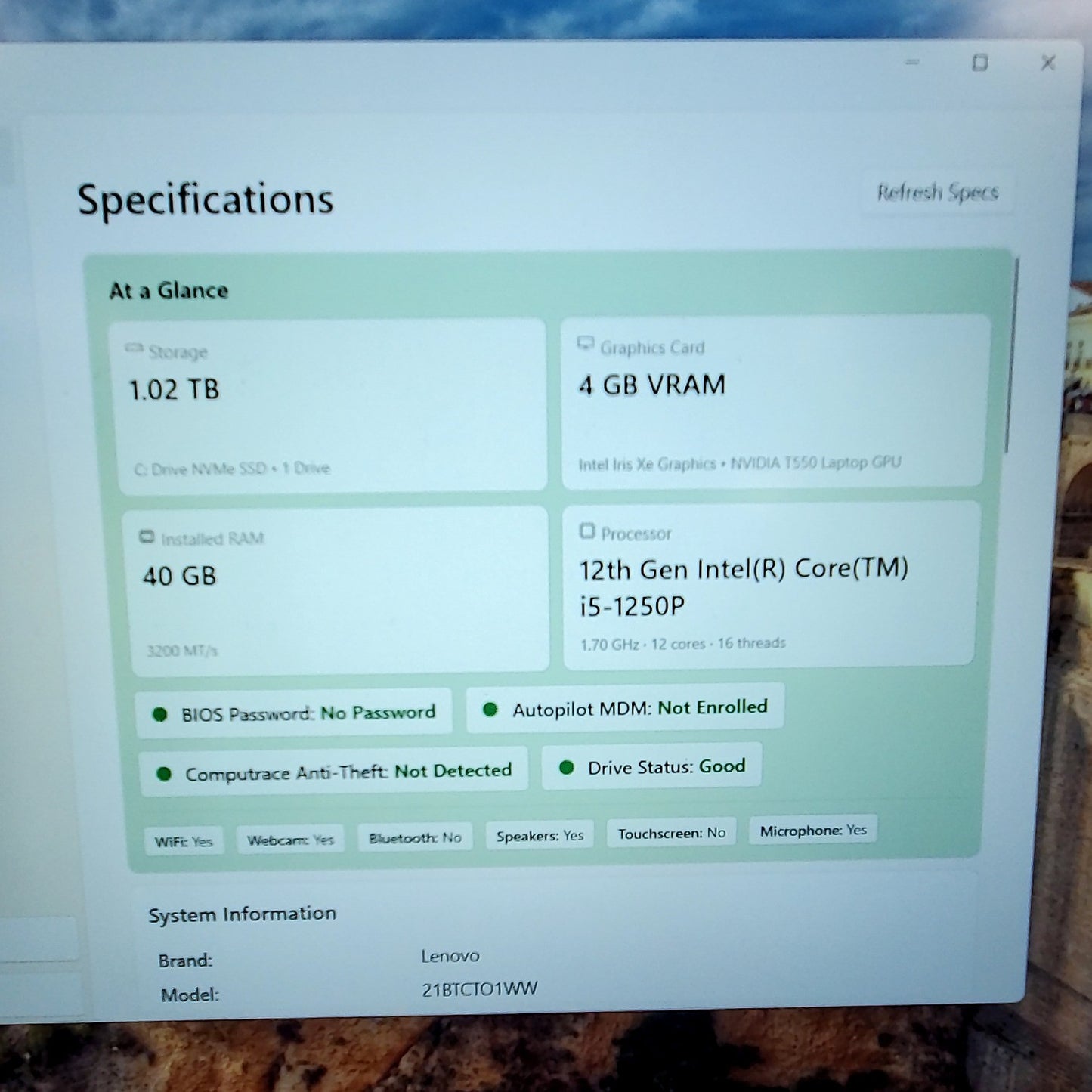Click the At a Glance heading
The width and height of the screenshot is (1092, 1092).
point(169,291)
